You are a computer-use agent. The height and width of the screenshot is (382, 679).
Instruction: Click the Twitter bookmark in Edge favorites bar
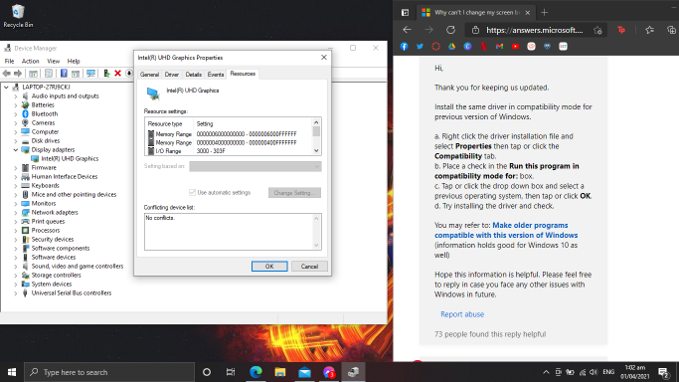[420, 46]
